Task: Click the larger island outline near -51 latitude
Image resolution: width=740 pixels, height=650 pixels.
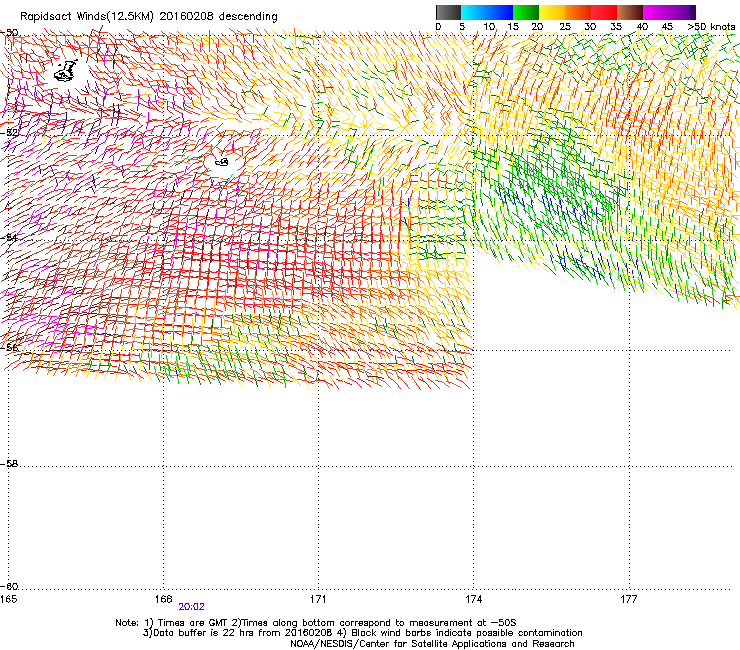Action: click(x=65, y=71)
